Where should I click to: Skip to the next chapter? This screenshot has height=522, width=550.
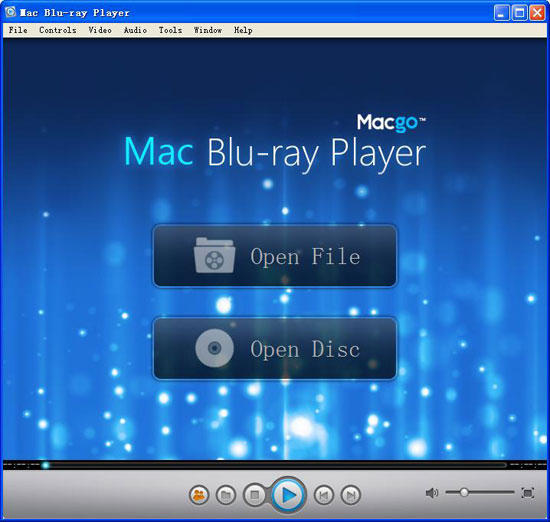coord(350,495)
